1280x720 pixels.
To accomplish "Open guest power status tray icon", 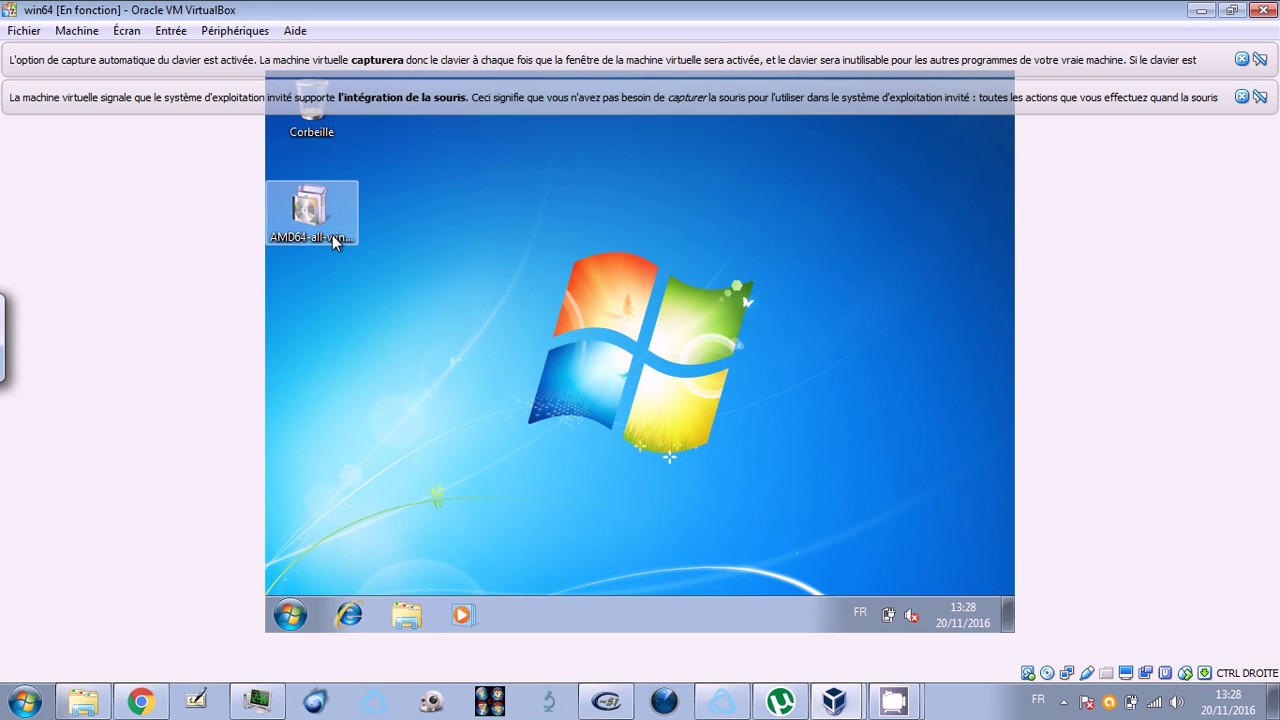I will point(888,616).
